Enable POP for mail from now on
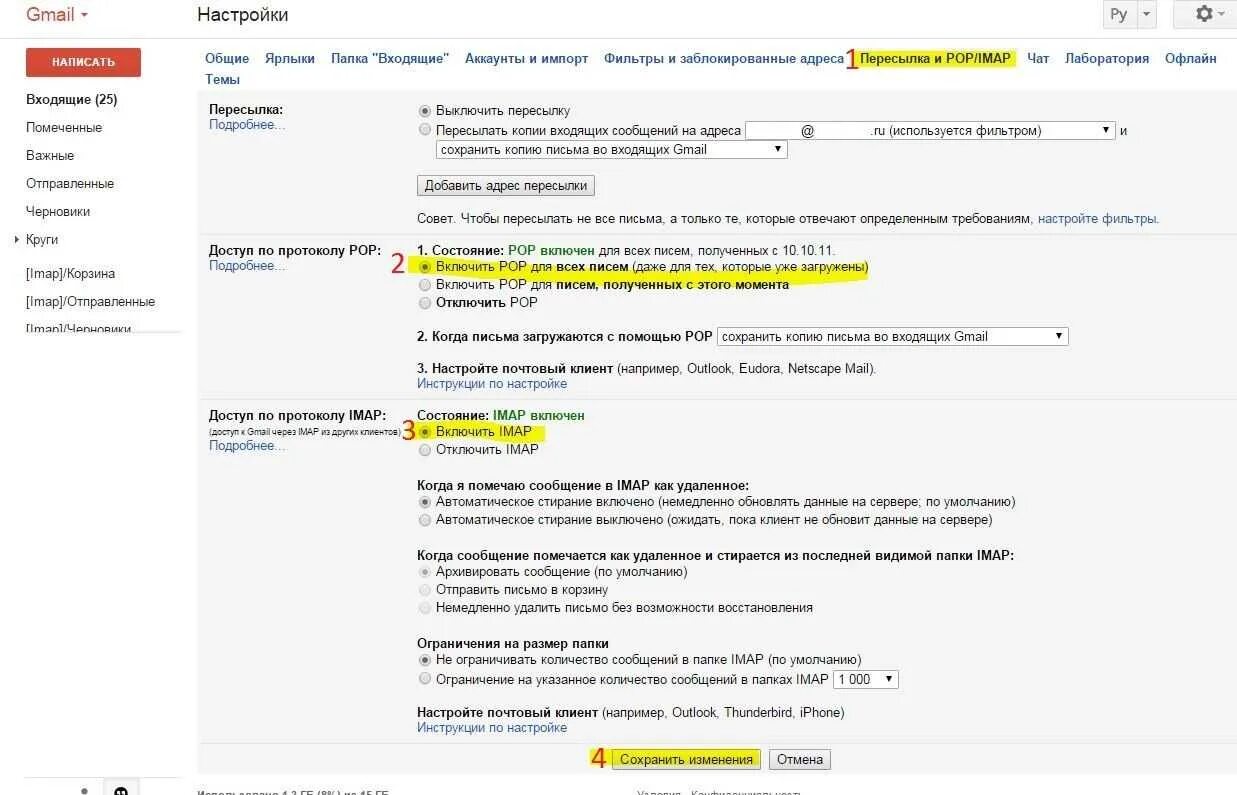The width and height of the screenshot is (1237, 795). 425,285
